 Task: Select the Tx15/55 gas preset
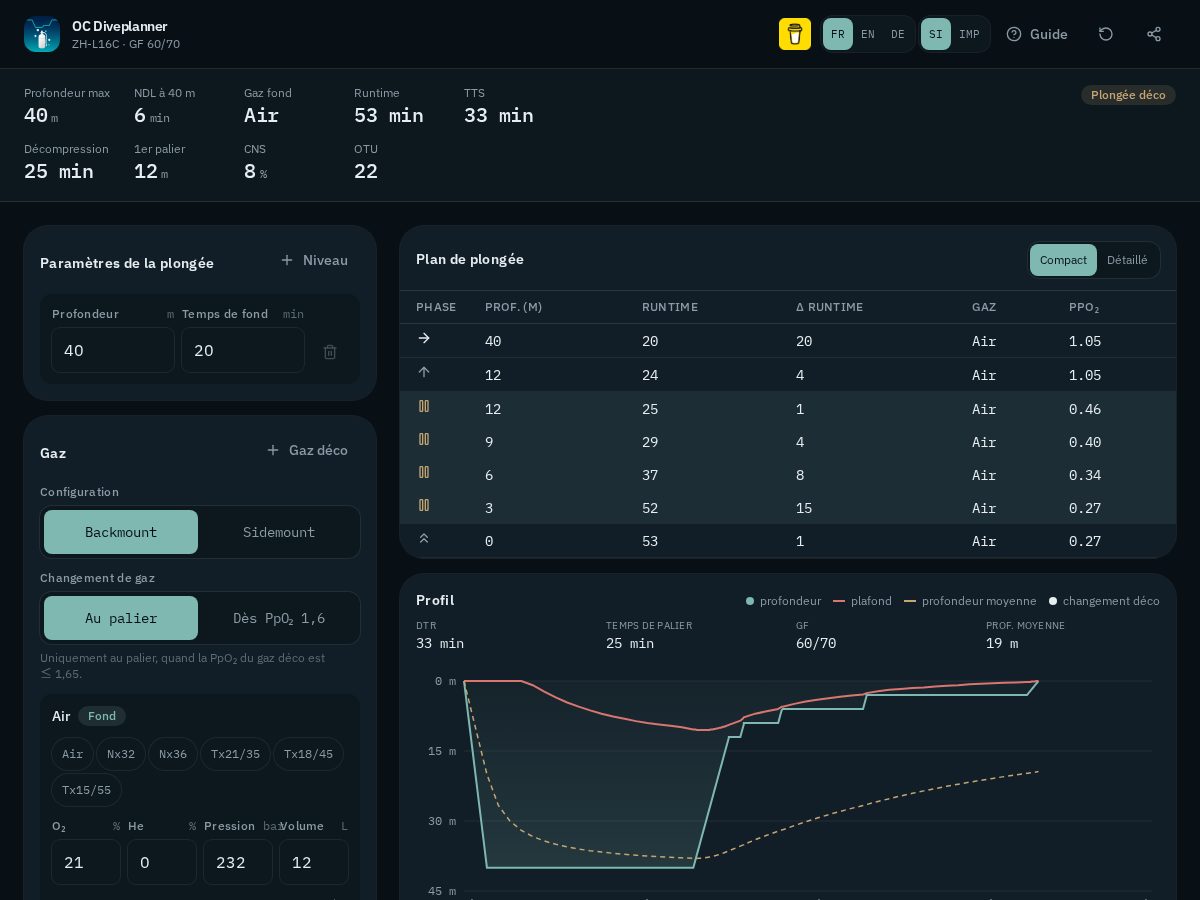click(x=86, y=790)
